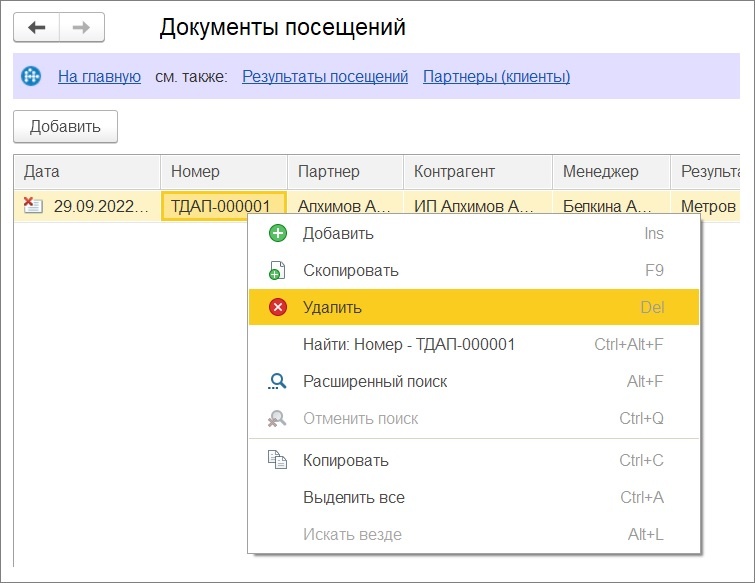Click the green plus Добавить icon
The width and height of the screenshot is (755, 583).
[278, 233]
